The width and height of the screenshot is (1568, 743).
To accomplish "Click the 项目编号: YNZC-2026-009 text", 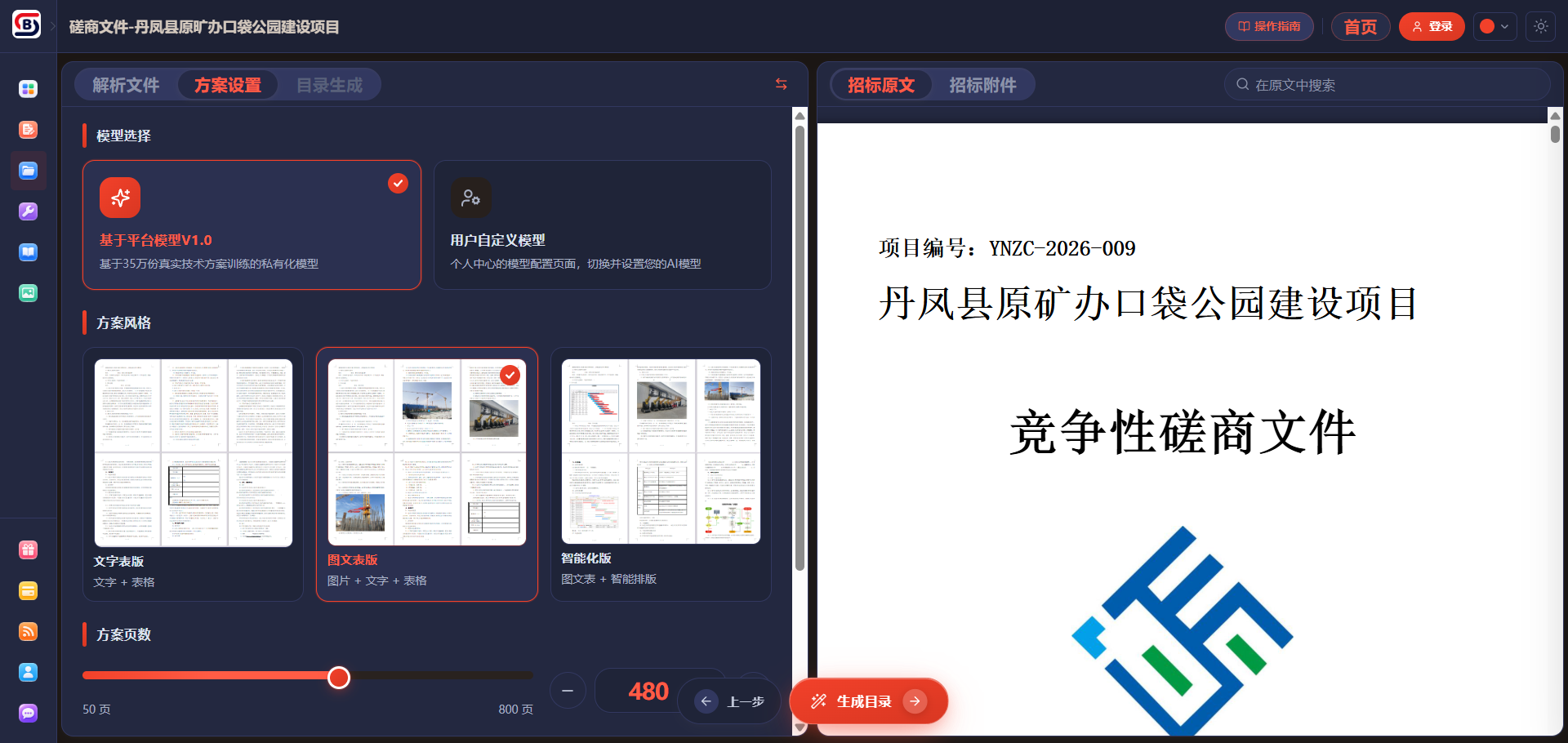I will pos(1007,248).
